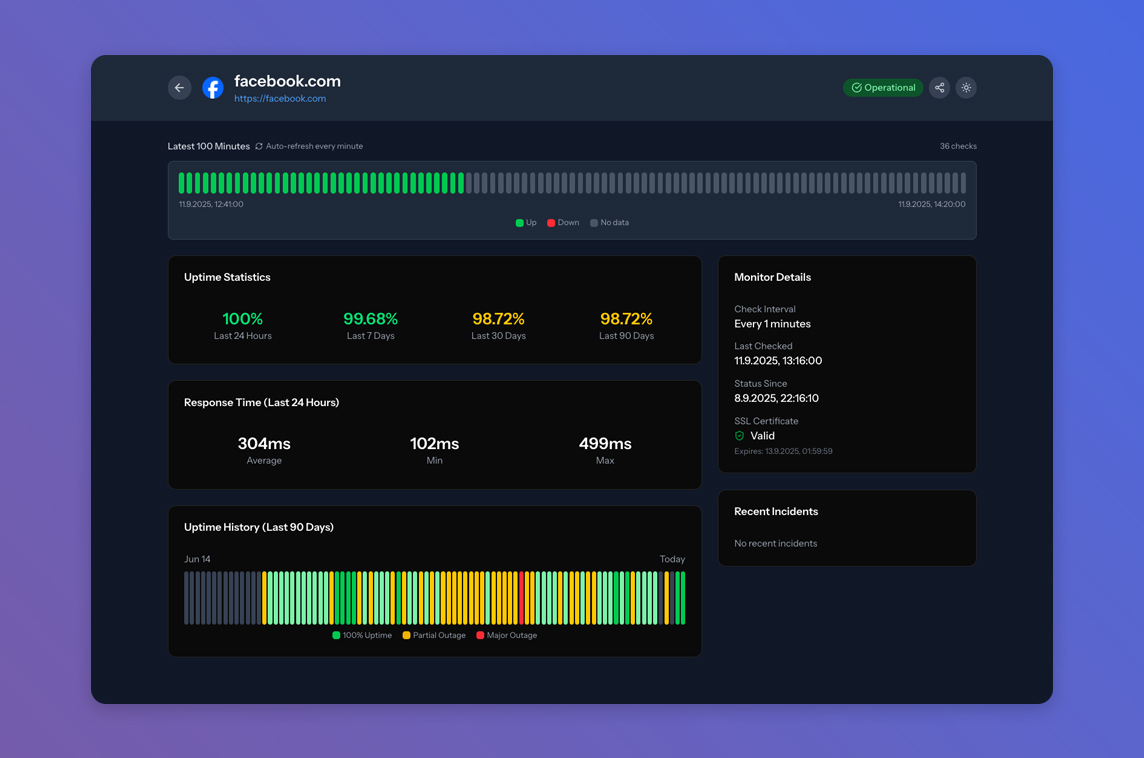Click the auto-refresh circular arrows icon
Image resolution: width=1144 pixels, height=758 pixels.
pos(259,147)
